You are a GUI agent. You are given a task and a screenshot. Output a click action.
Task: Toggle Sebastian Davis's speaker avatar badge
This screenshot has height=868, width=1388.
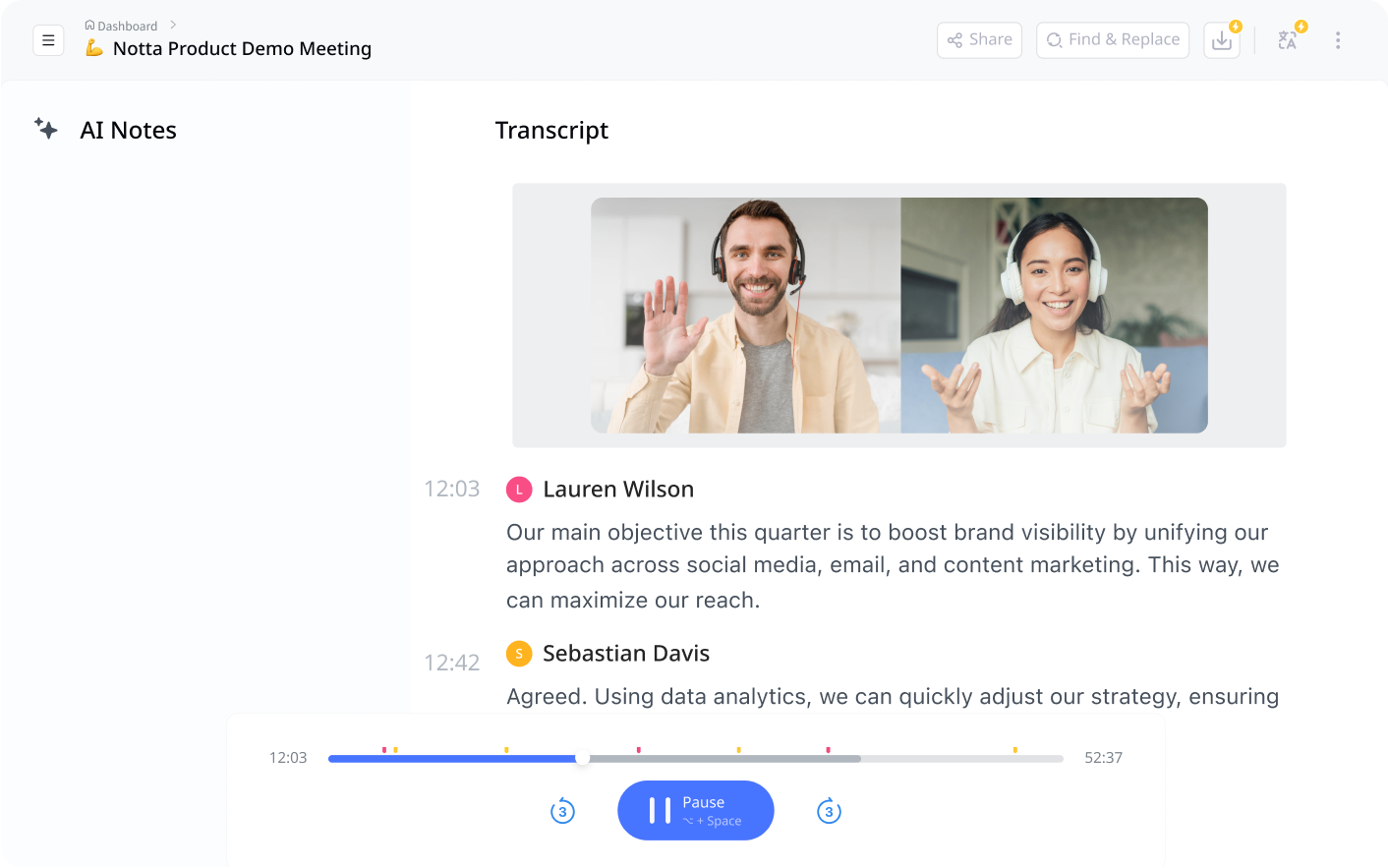coord(519,652)
